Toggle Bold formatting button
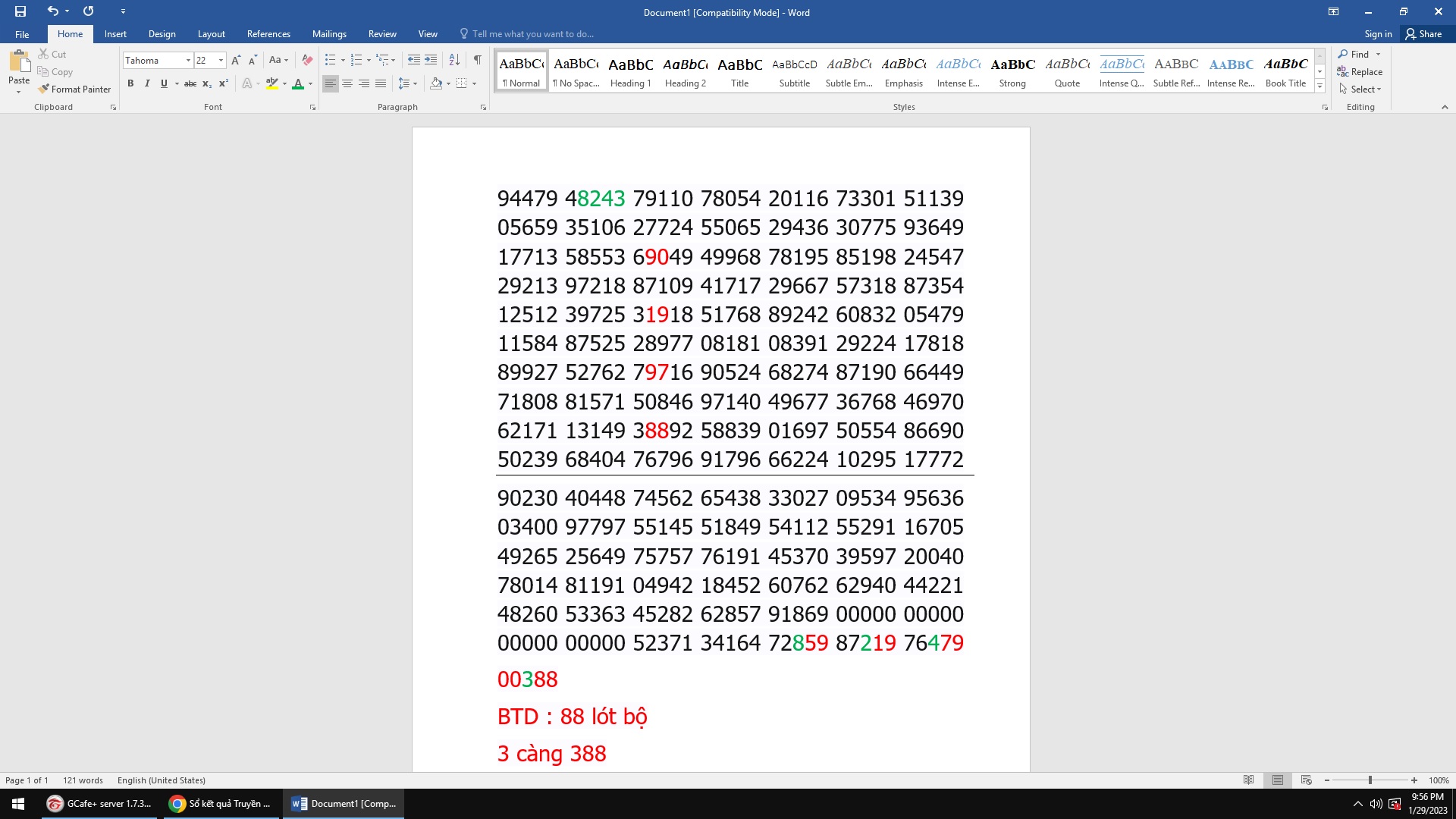Screen dimensions: 1456x819 (130, 83)
